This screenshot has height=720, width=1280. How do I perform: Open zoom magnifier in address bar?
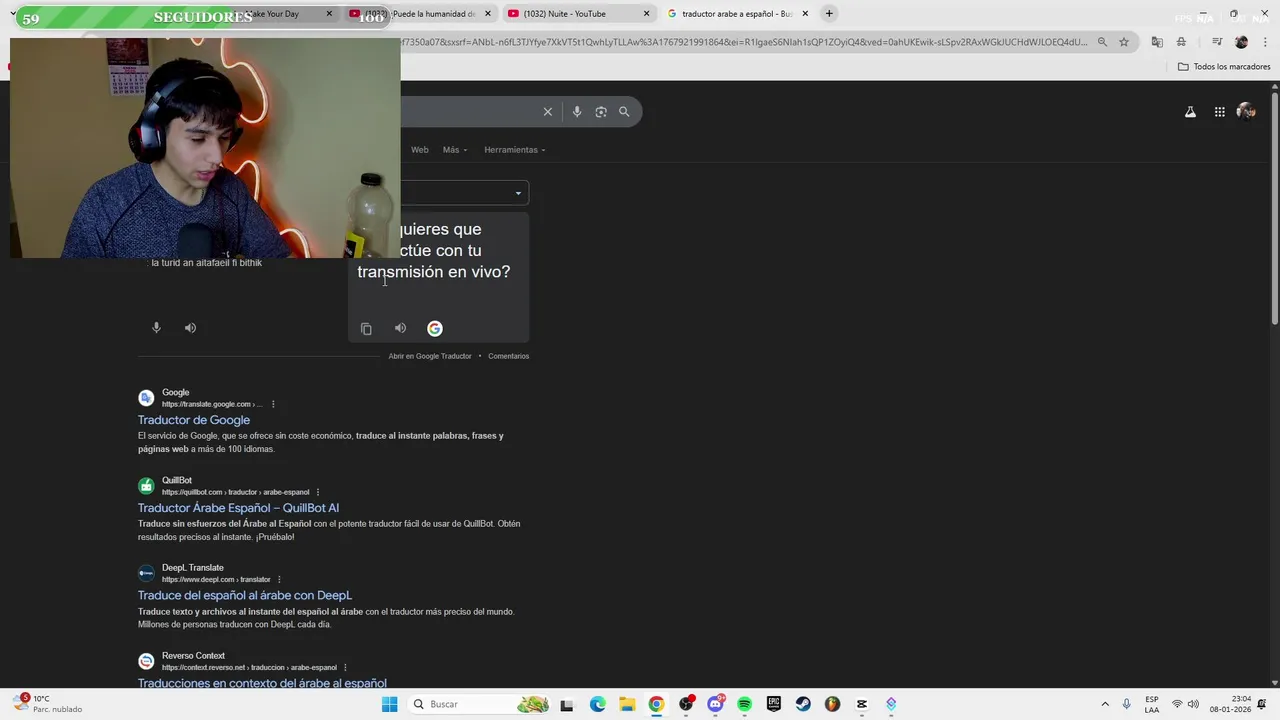[1102, 42]
